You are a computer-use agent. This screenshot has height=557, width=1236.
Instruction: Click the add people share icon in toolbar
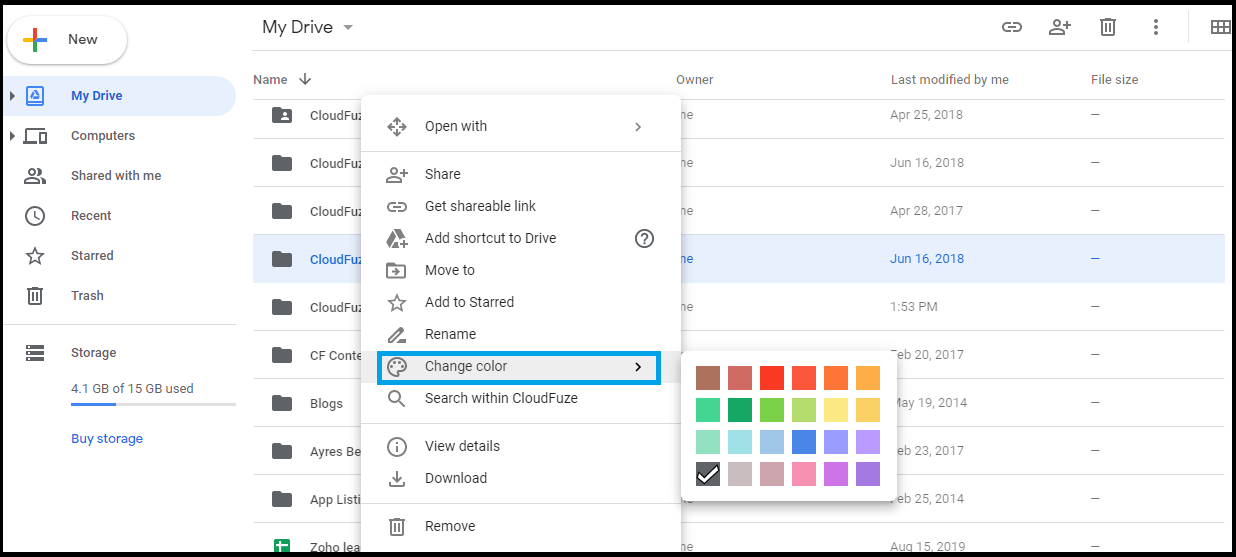(1060, 27)
